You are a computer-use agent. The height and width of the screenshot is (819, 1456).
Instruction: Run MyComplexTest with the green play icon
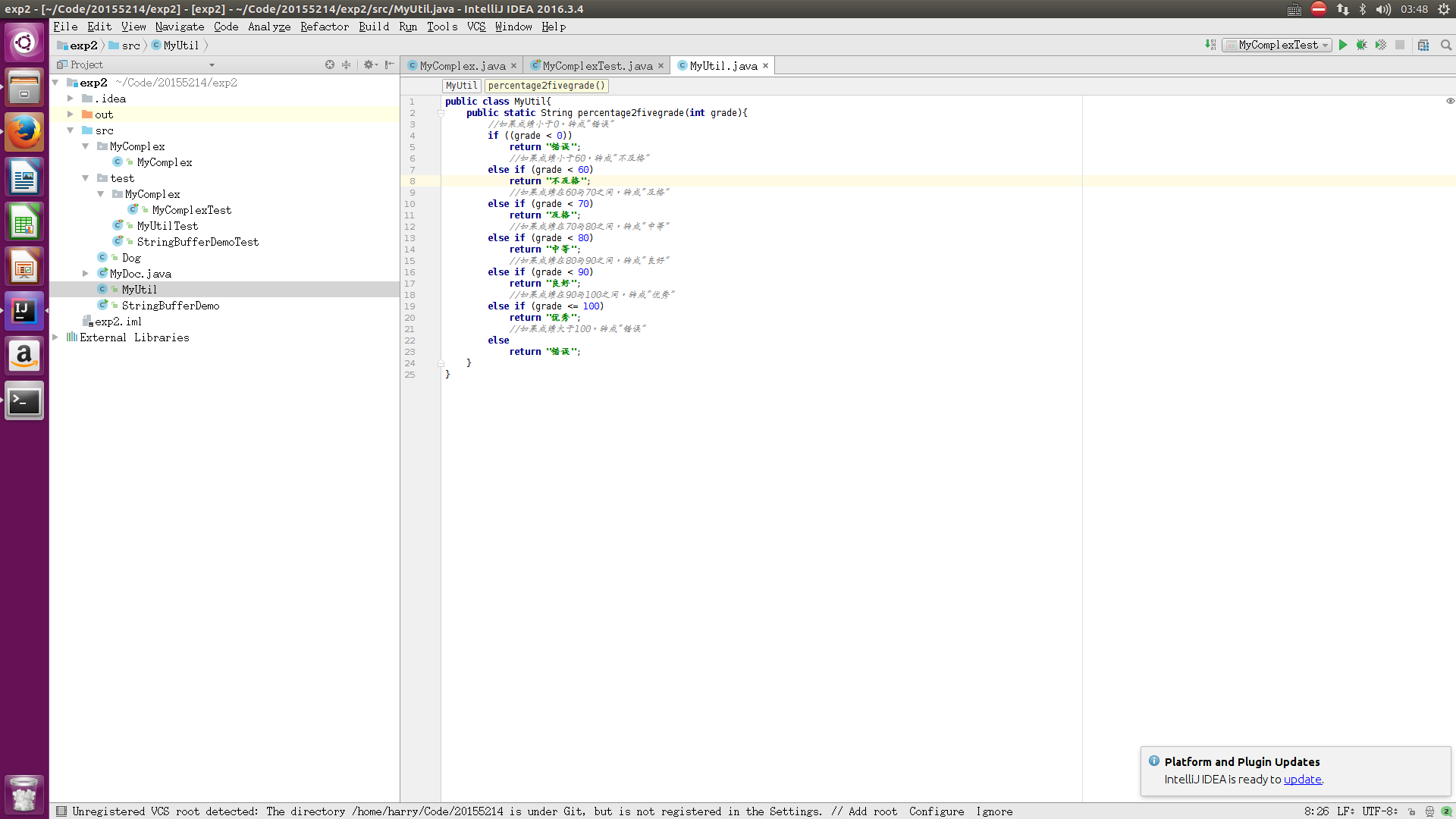pos(1343,45)
